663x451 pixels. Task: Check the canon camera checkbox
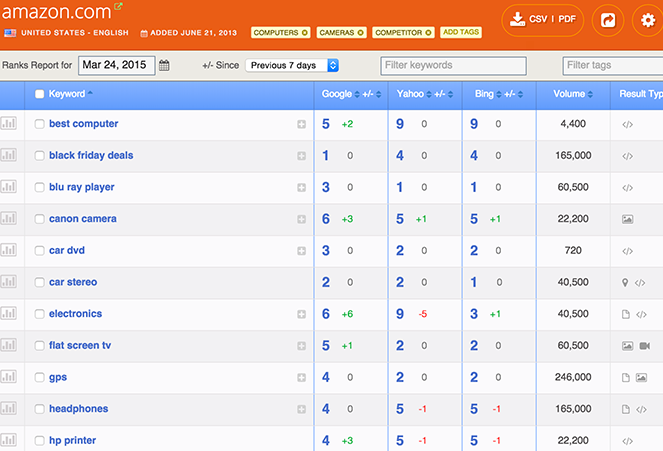tap(39, 219)
